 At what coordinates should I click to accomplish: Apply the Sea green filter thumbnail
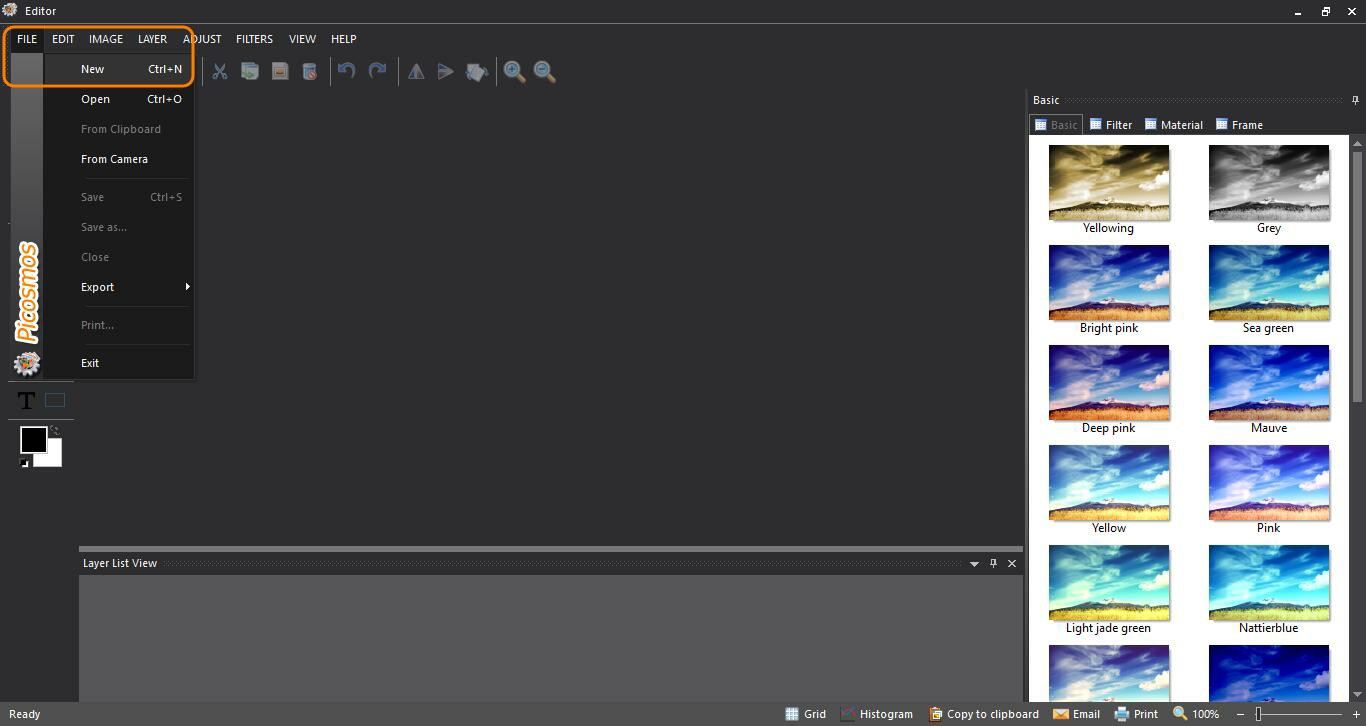(x=1268, y=283)
